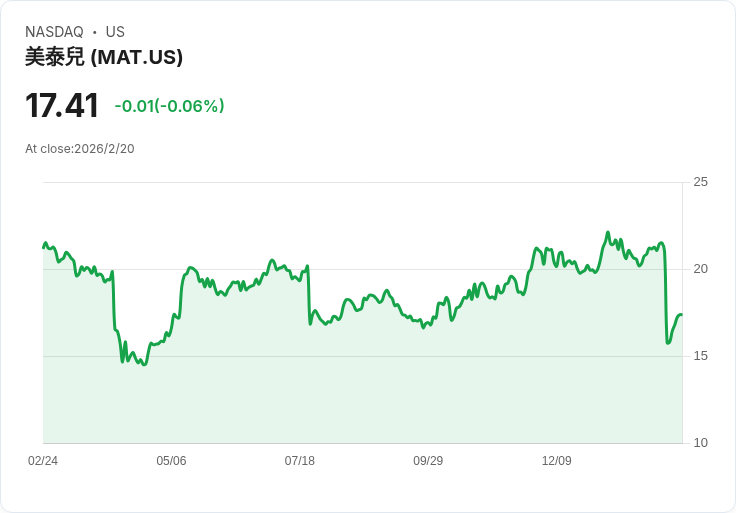Select the 05/06 date on the x-axis
This screenshot has height=513, width=736.
tap(171, 461)
